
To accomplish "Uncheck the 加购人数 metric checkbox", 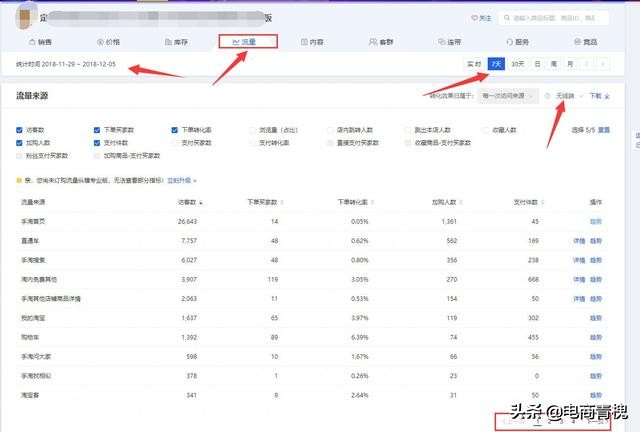I will coord(19,143).
